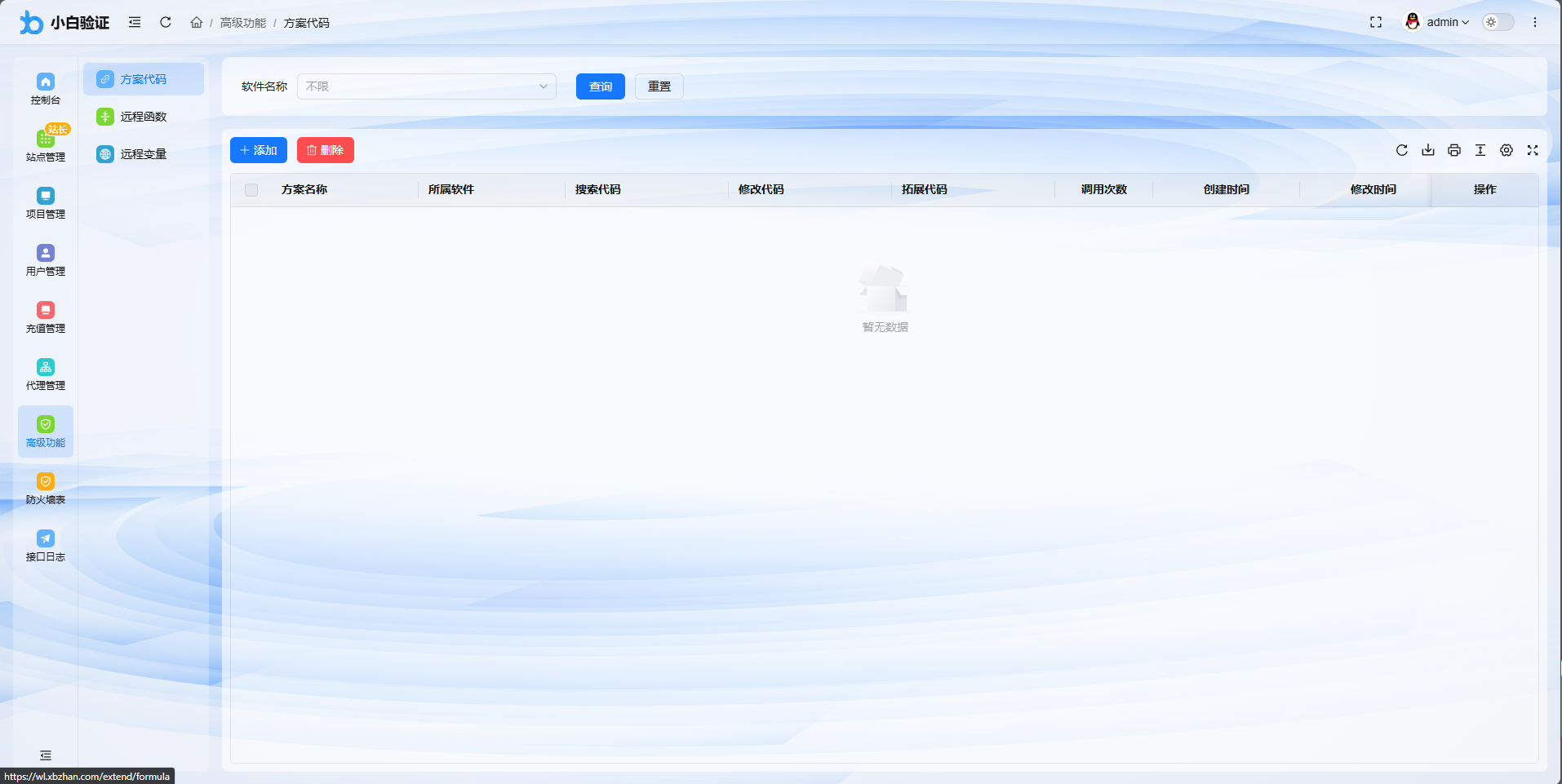Export the table with the download icon
Viewport: 1562px width, 784px height.
(x=1427, y=150)
